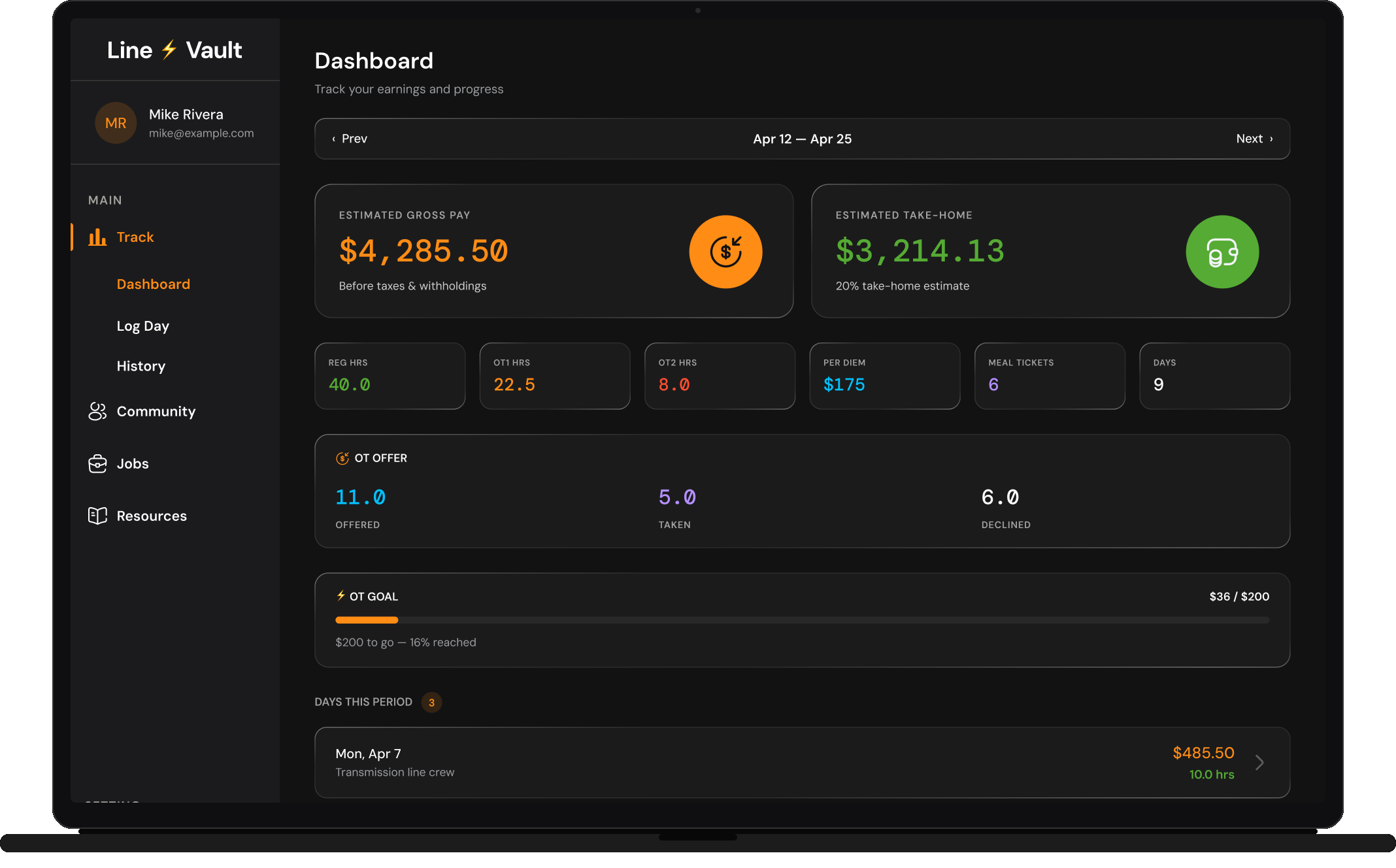Click the OT2 Hrs 8.0 card
Screen dimensions: 1396x868
720,376
